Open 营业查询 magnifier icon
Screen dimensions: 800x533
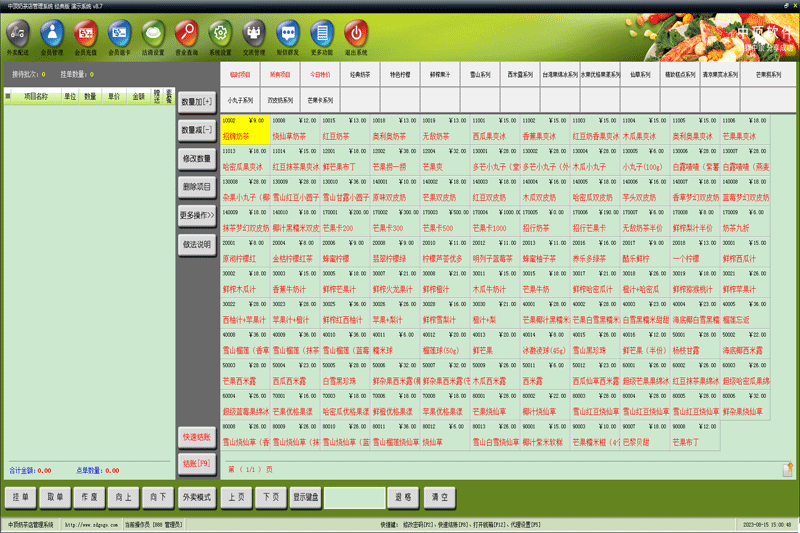click(187, 37)
